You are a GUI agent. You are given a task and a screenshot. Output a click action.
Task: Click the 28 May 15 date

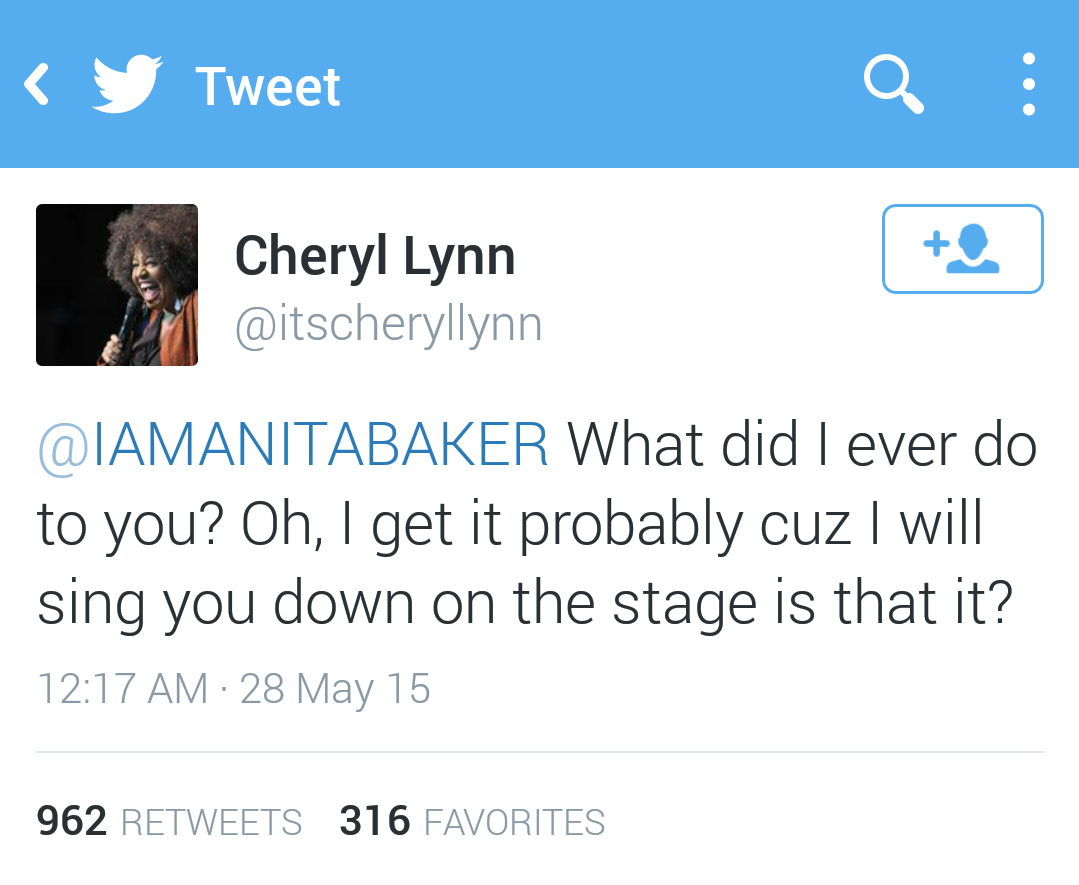coord(335,689)
